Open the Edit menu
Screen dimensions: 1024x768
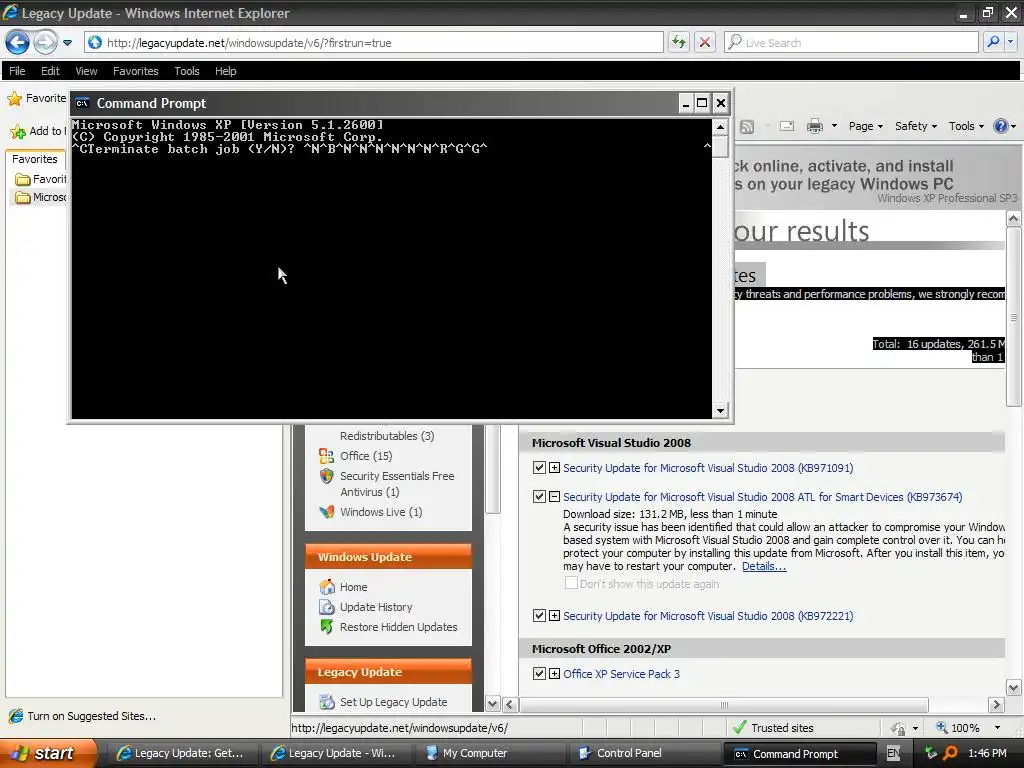(50, 71)
